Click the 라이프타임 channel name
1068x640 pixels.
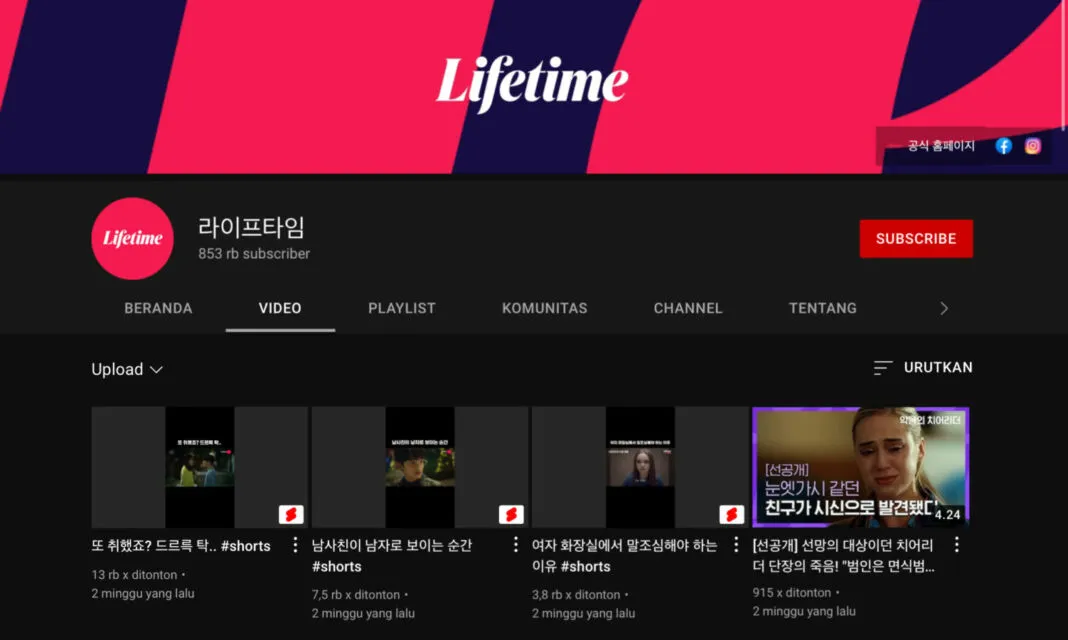(251, 227)
